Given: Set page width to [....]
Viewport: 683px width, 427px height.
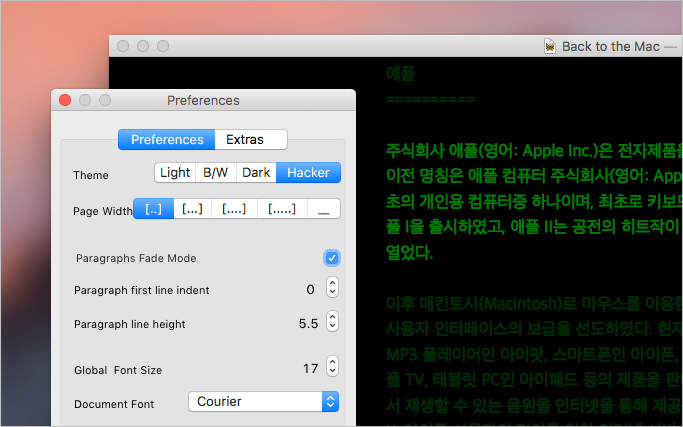Looking at the screenshot, I should click(234, 209).
